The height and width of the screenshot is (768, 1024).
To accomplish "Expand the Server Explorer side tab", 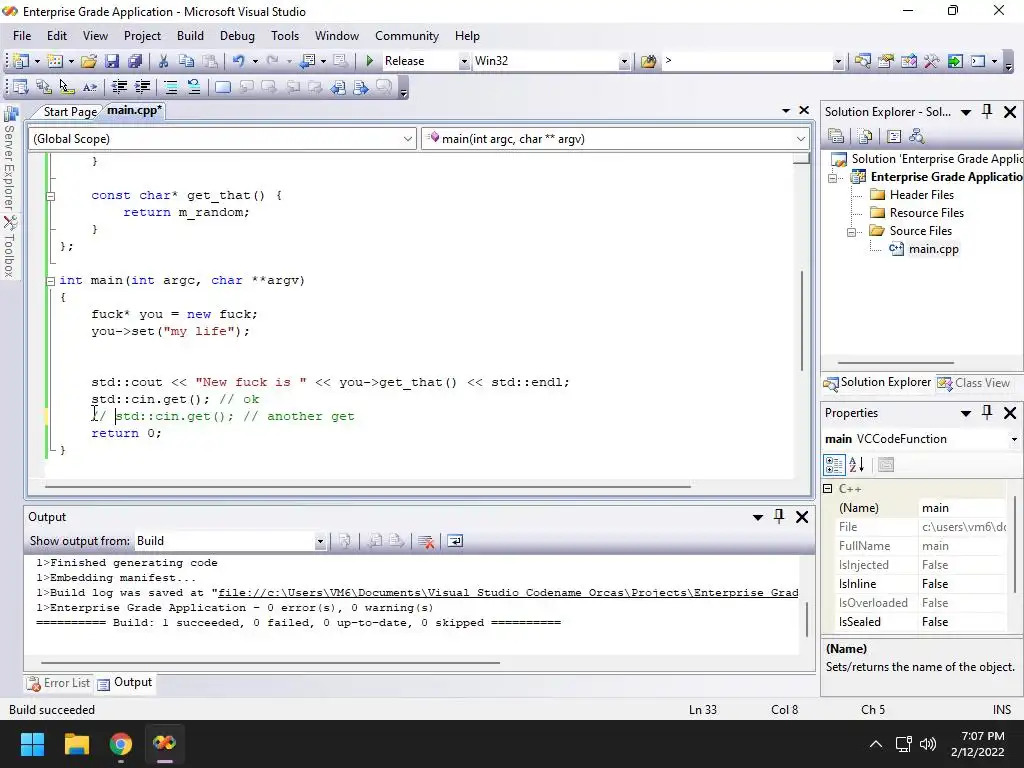I will click(x=9, y=157).
